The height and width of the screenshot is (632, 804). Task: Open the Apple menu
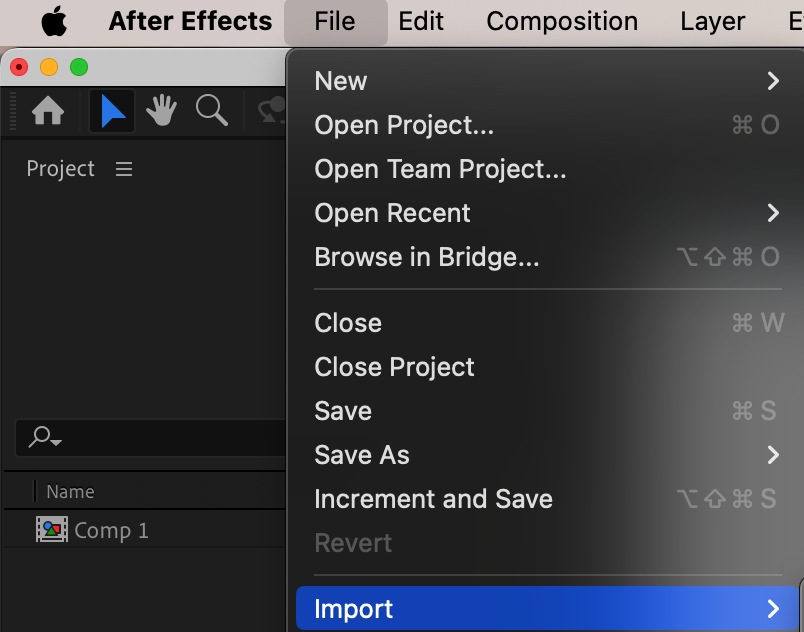click(x=53, y=21)
